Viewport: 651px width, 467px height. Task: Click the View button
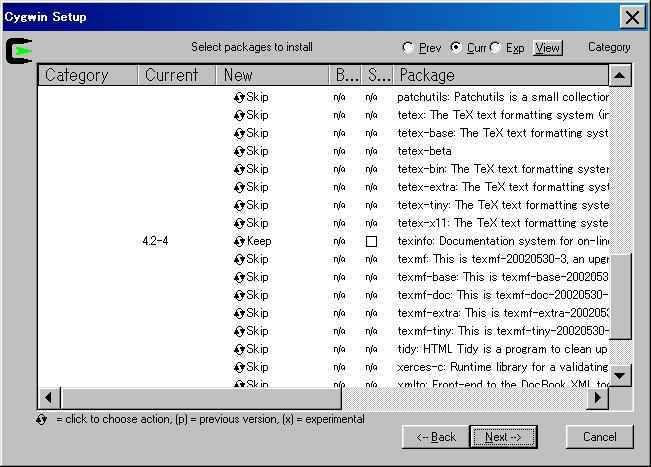[x=548, y=48]
